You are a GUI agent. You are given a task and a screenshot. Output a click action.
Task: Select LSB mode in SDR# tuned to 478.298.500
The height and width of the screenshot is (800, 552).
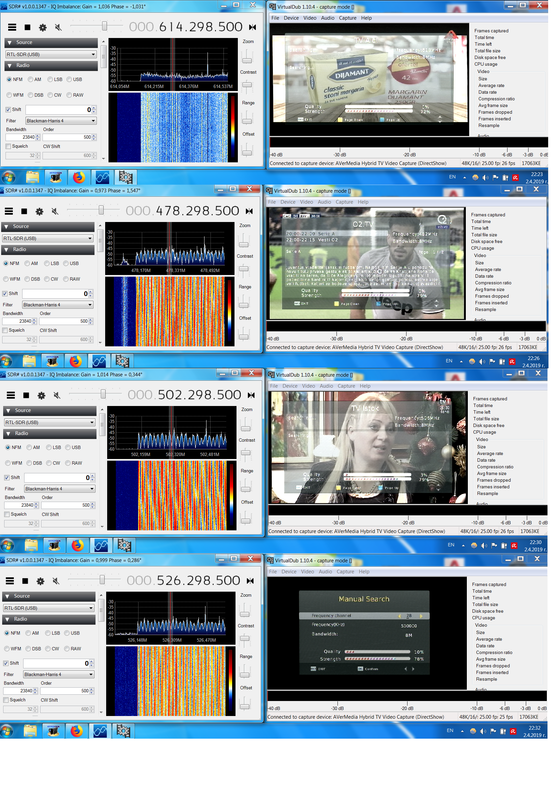(x=52, y=264)
